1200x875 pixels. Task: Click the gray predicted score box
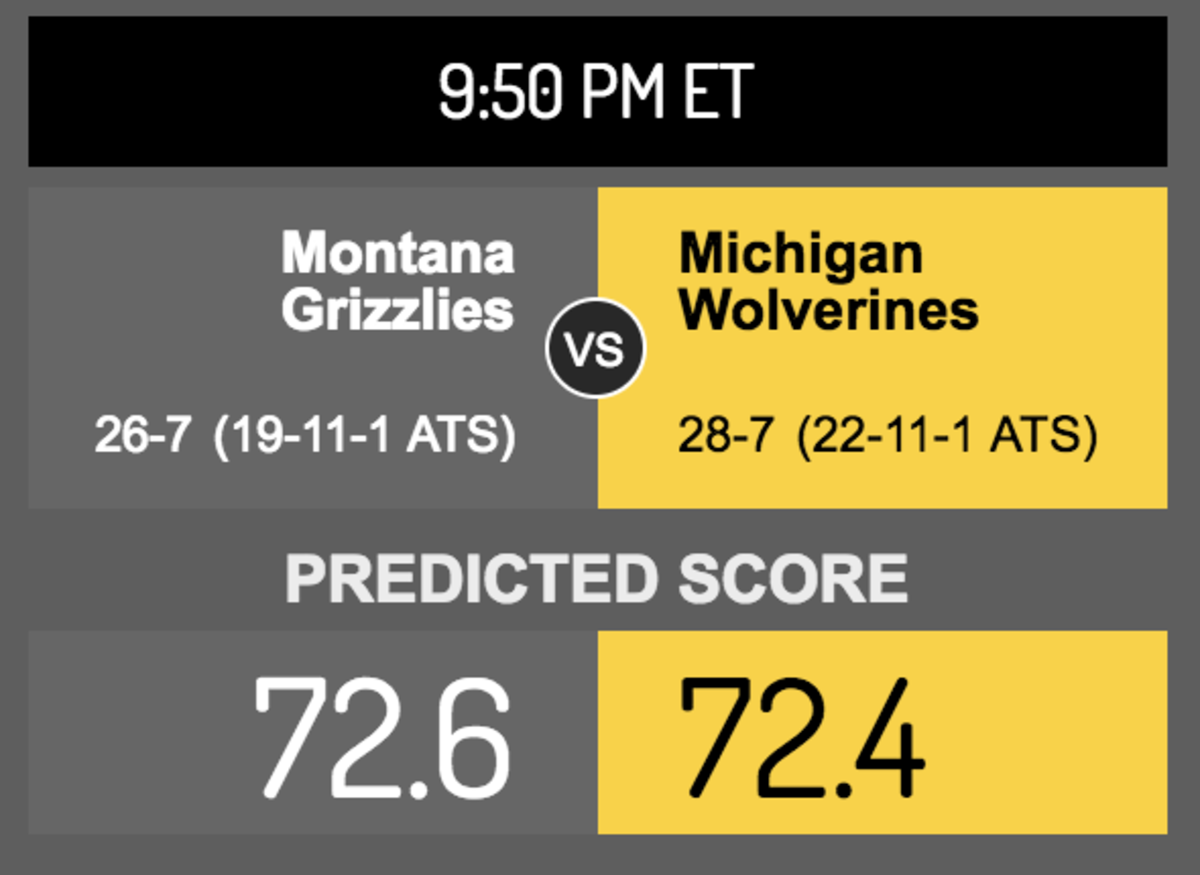click(313, 732)
